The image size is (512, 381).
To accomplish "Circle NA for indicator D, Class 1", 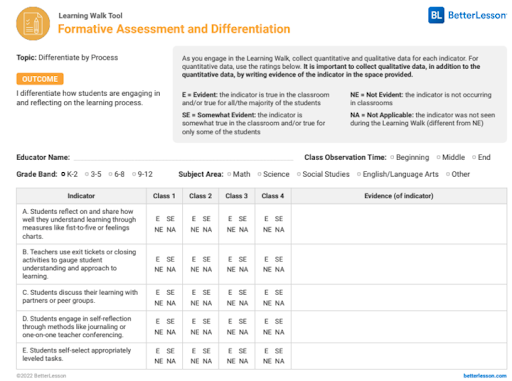I will click(171, 332).
